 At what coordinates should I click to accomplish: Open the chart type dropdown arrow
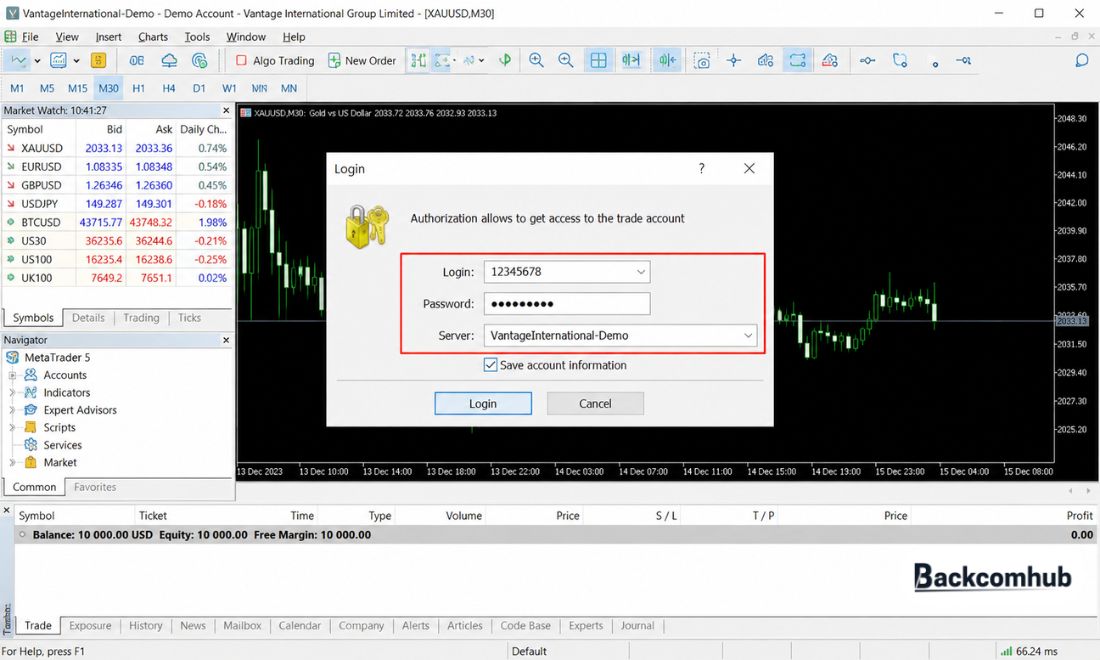click(37, 61)
